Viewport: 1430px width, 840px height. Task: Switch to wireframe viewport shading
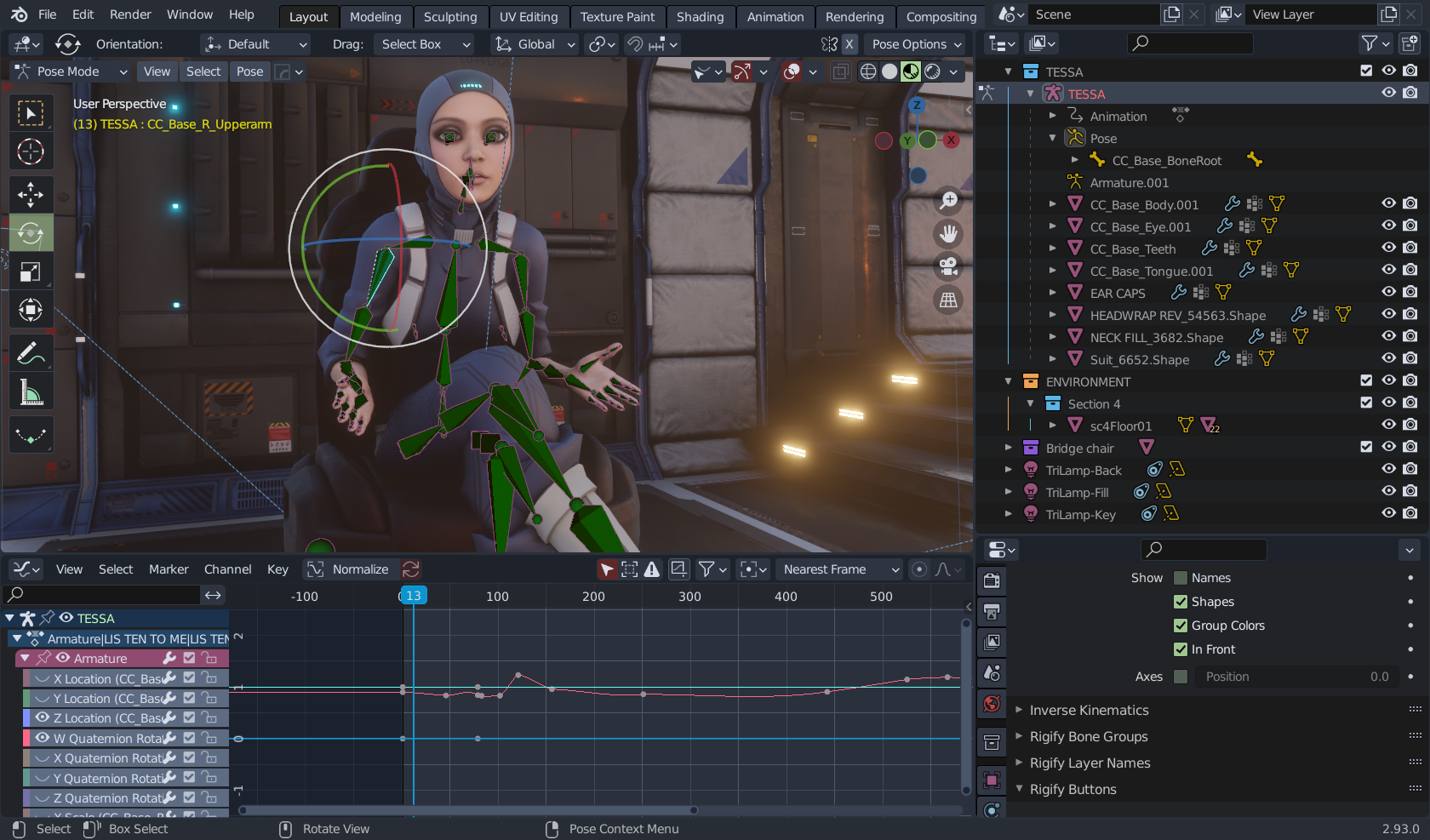(x=868, y=71)
